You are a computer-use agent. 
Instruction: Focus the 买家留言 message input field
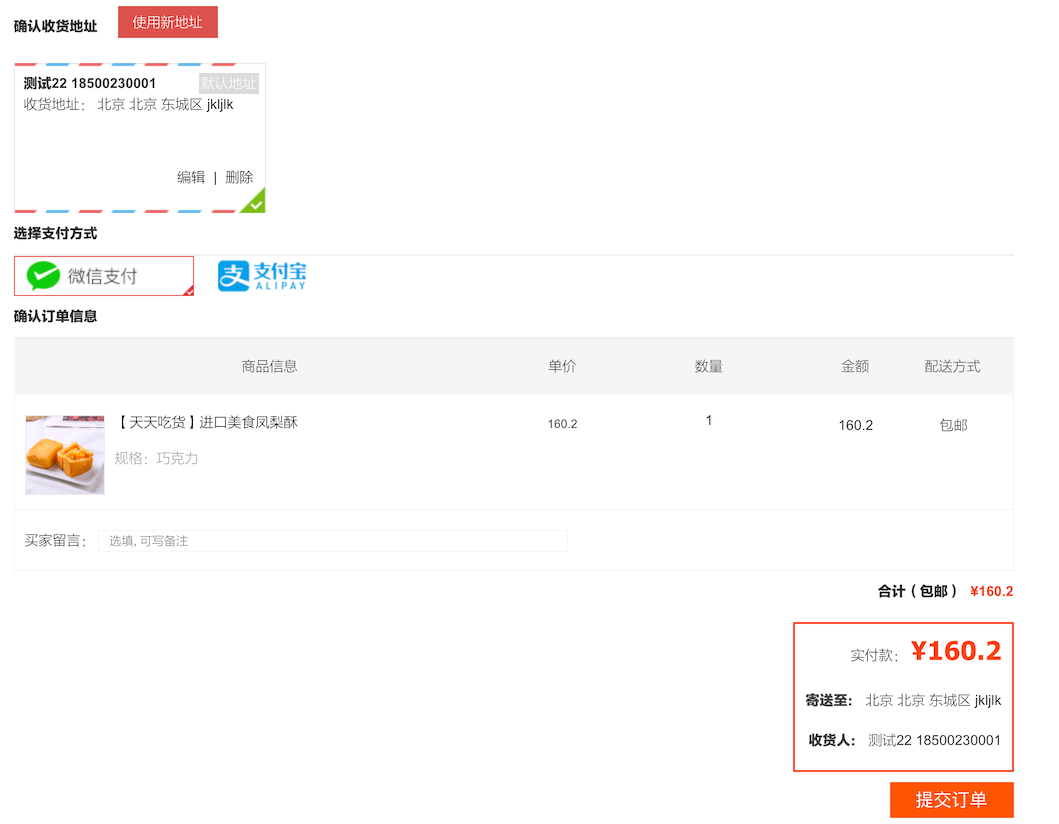pyautogui.click(x=332, y=541)
